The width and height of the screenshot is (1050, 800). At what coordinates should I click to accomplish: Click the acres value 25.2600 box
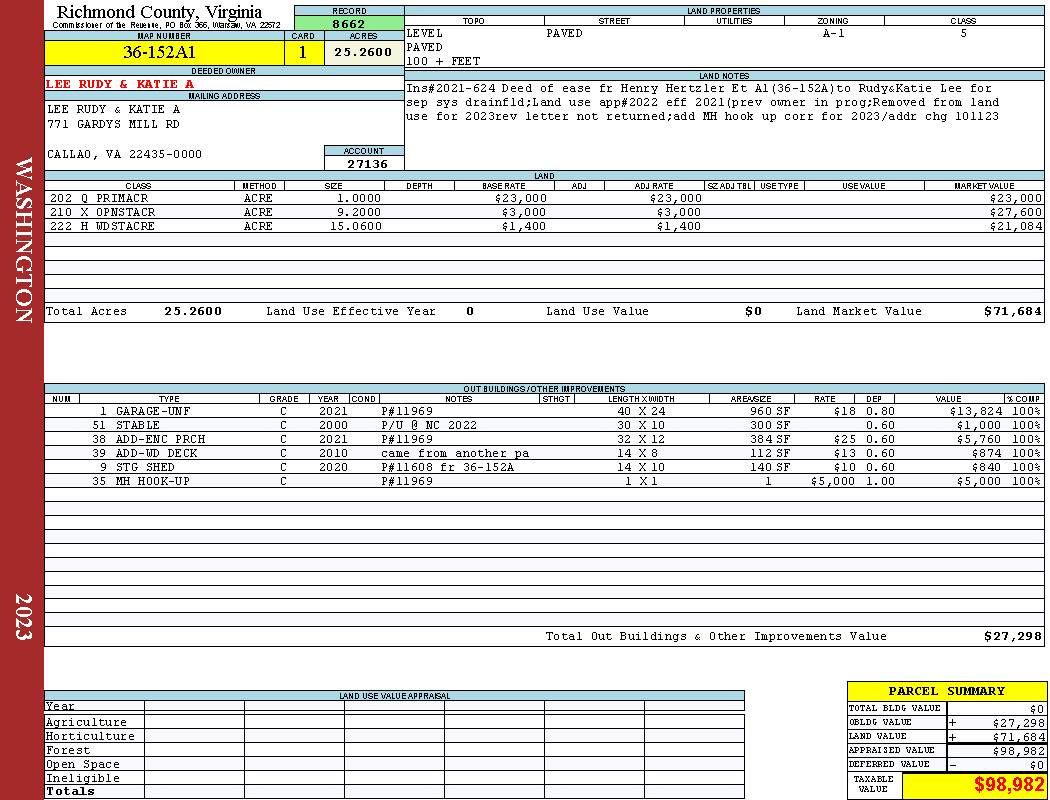pyautogui.click(x=364, y=52)
